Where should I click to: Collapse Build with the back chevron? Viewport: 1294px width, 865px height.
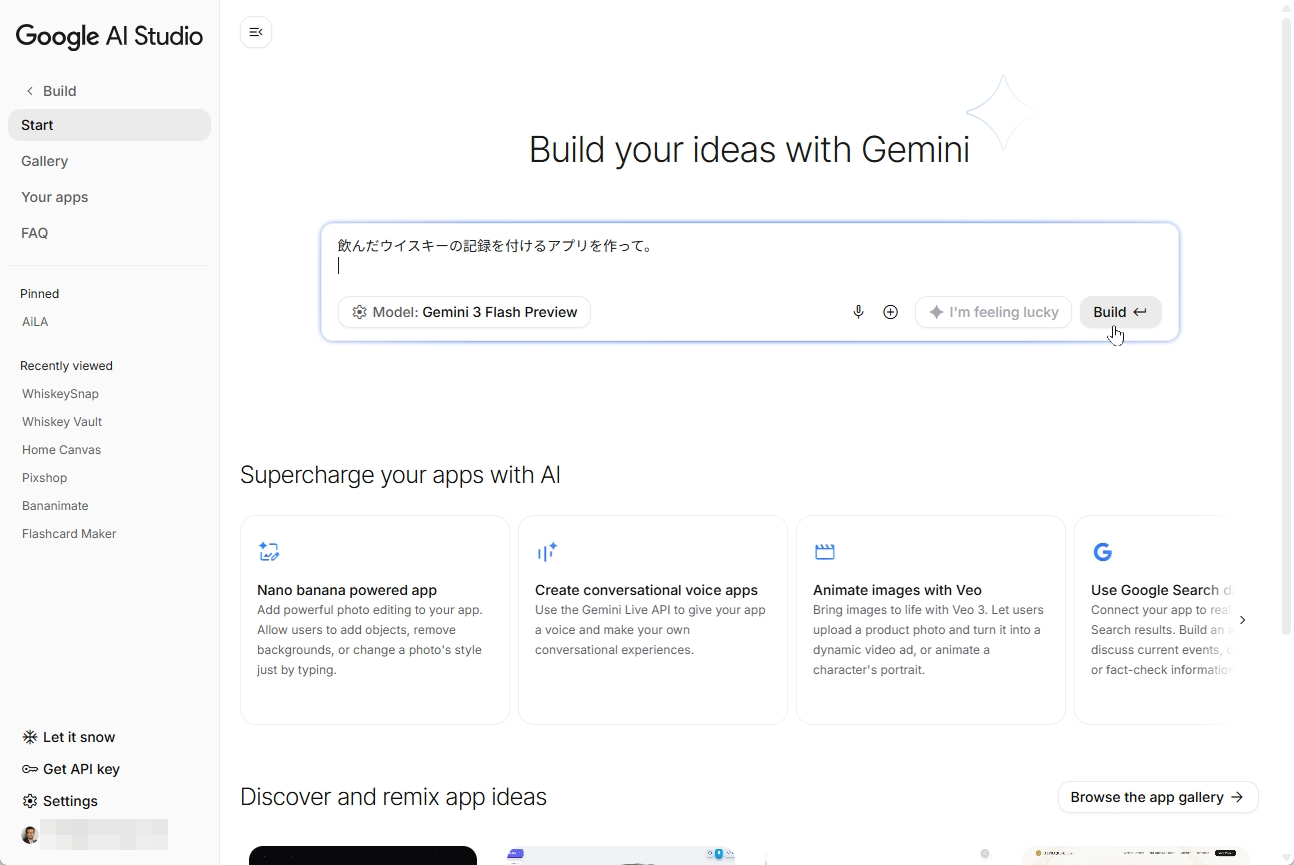point(31,90)
